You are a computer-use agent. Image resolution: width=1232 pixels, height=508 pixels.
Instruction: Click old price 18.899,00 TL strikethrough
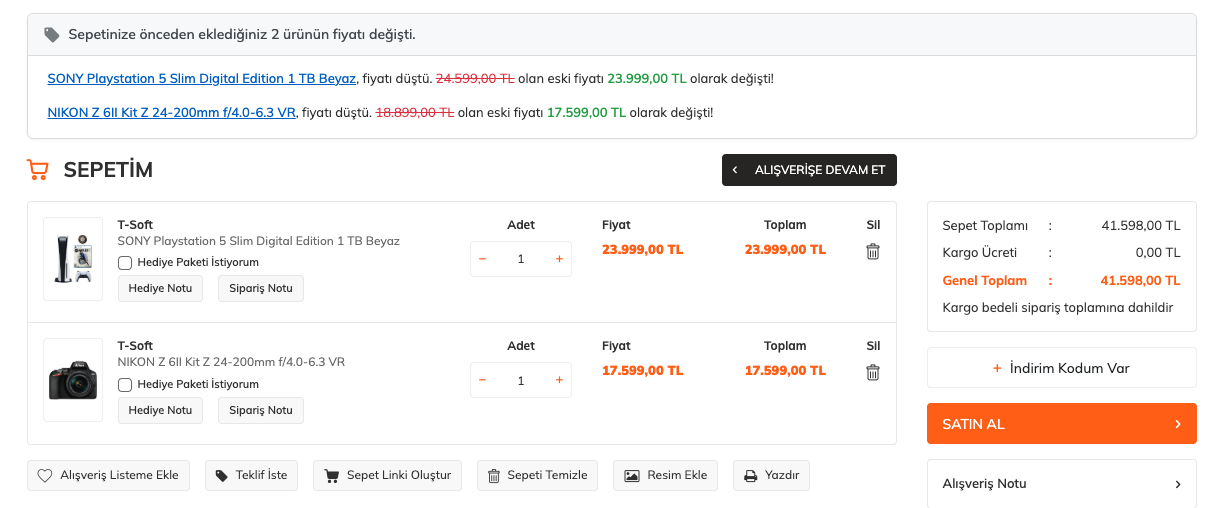415,112
